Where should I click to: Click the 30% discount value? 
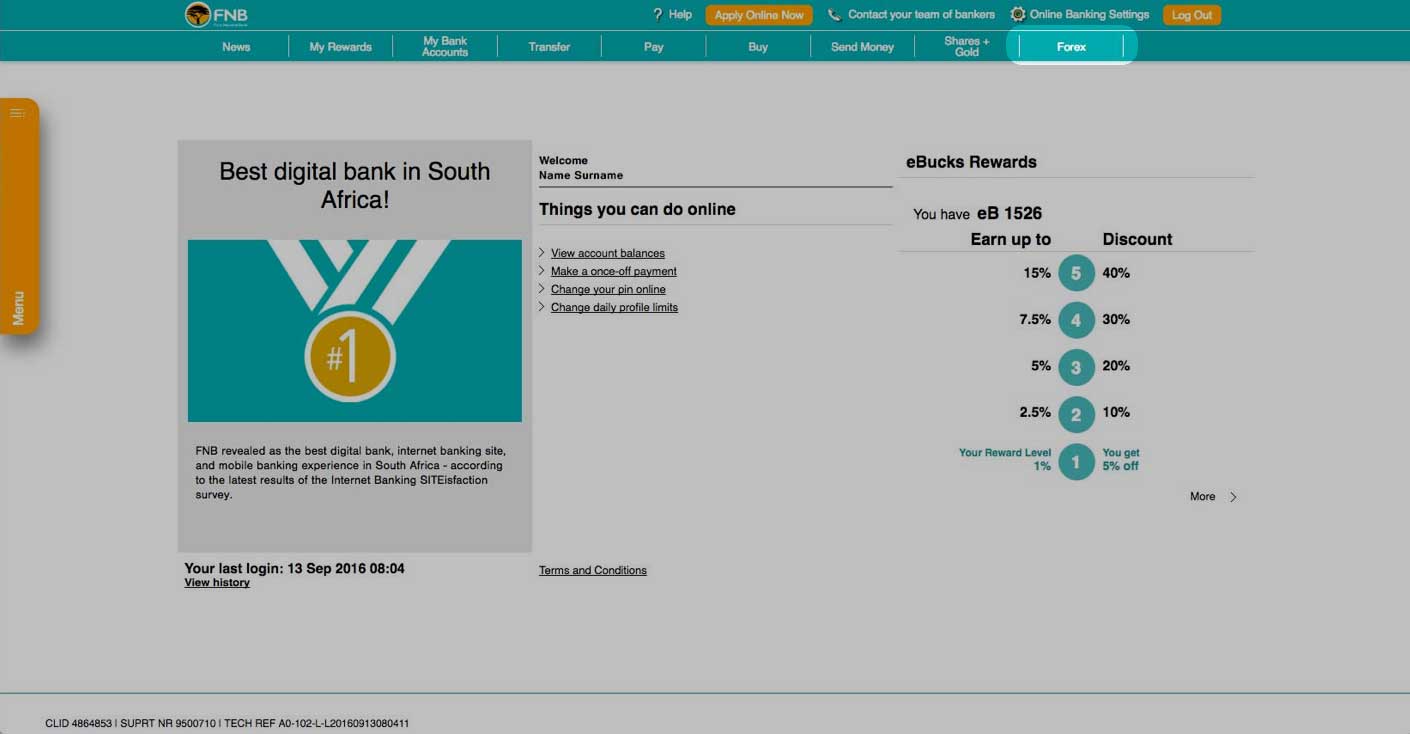(x=1116, y=320)
